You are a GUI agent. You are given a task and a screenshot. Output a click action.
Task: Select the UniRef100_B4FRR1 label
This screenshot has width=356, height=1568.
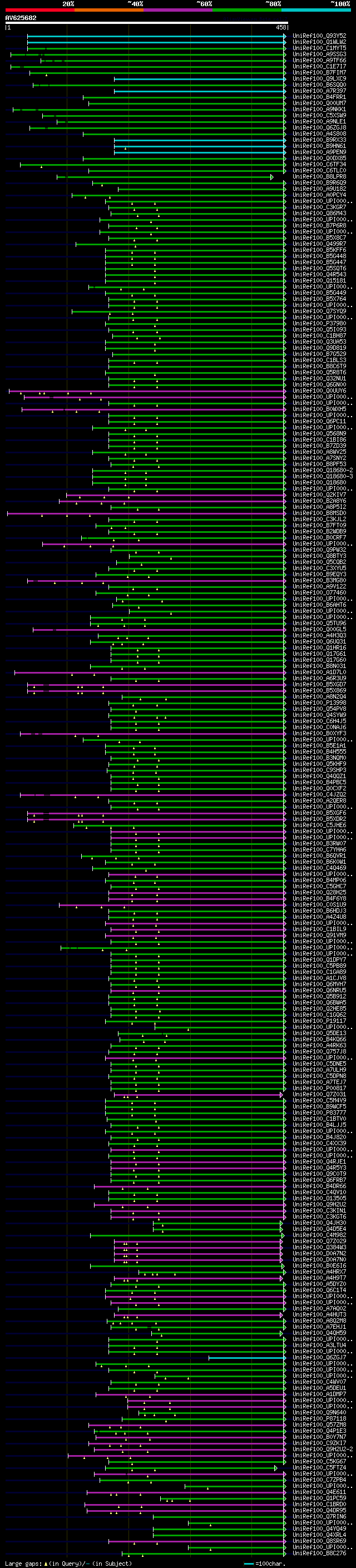pos(319,97)
